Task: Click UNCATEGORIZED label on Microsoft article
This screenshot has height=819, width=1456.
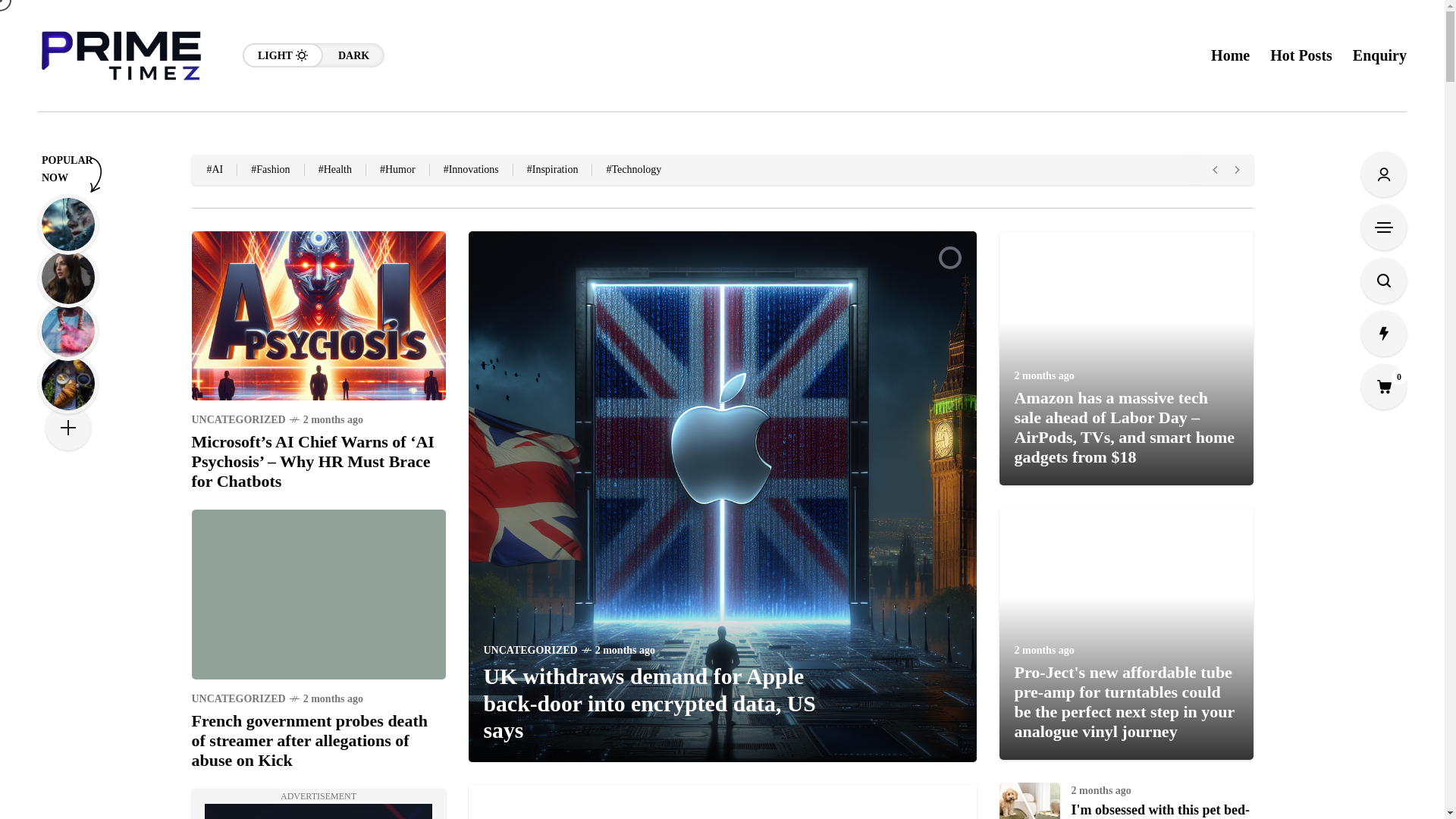Action: [x=238, y=420]
